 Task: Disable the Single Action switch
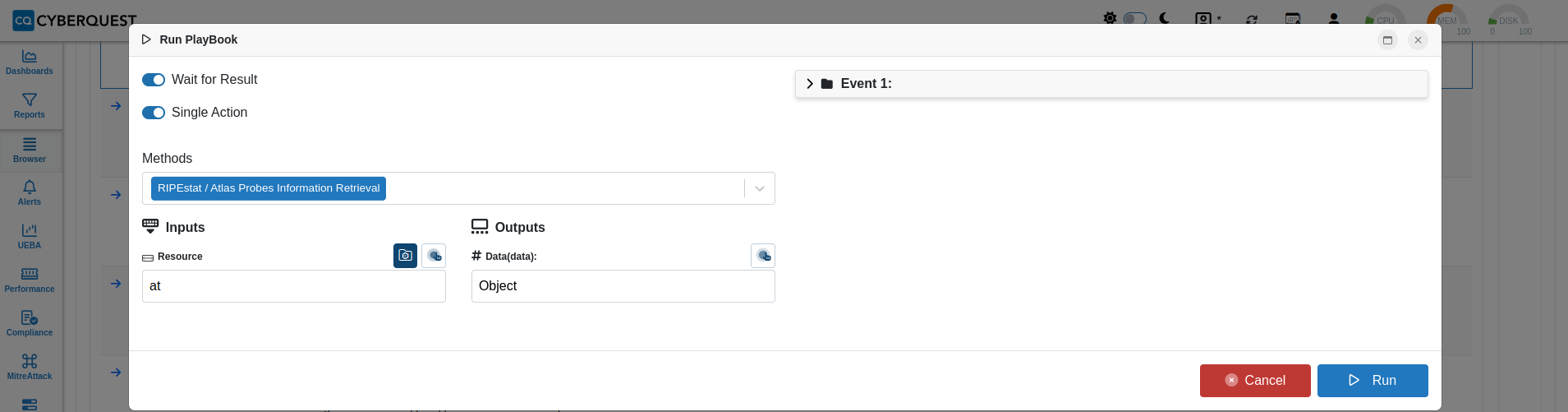(x=154, y=113)
